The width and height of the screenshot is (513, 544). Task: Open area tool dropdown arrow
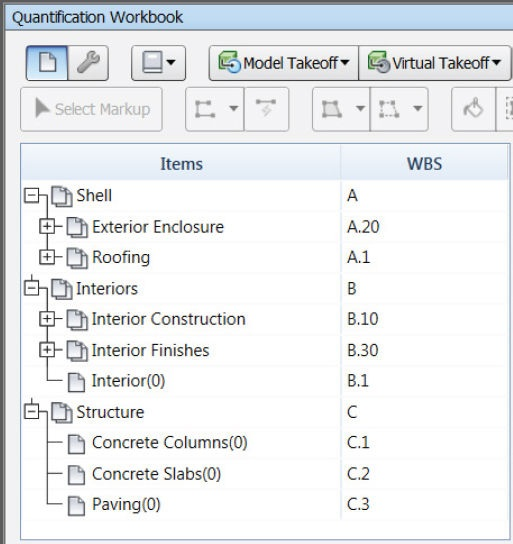click(x=361, y=109)
